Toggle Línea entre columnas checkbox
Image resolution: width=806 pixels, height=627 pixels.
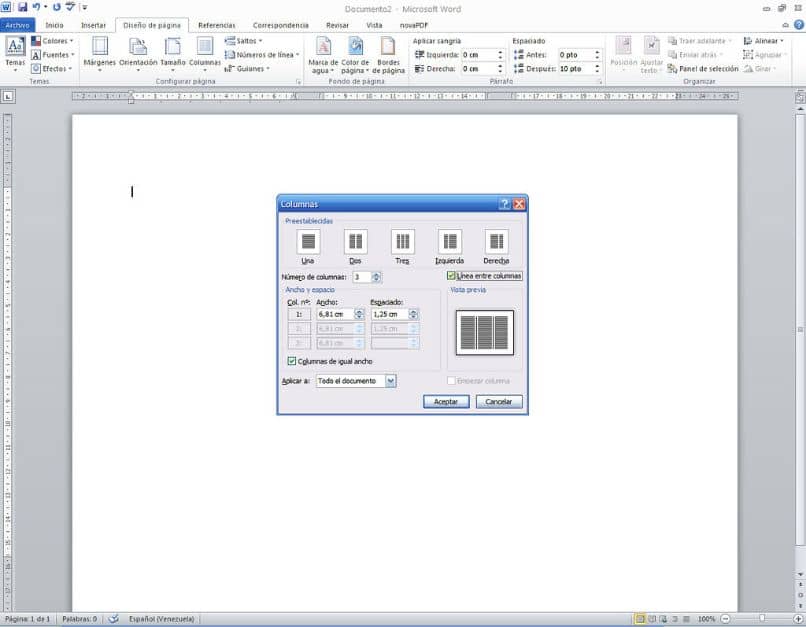click(451, 276)
